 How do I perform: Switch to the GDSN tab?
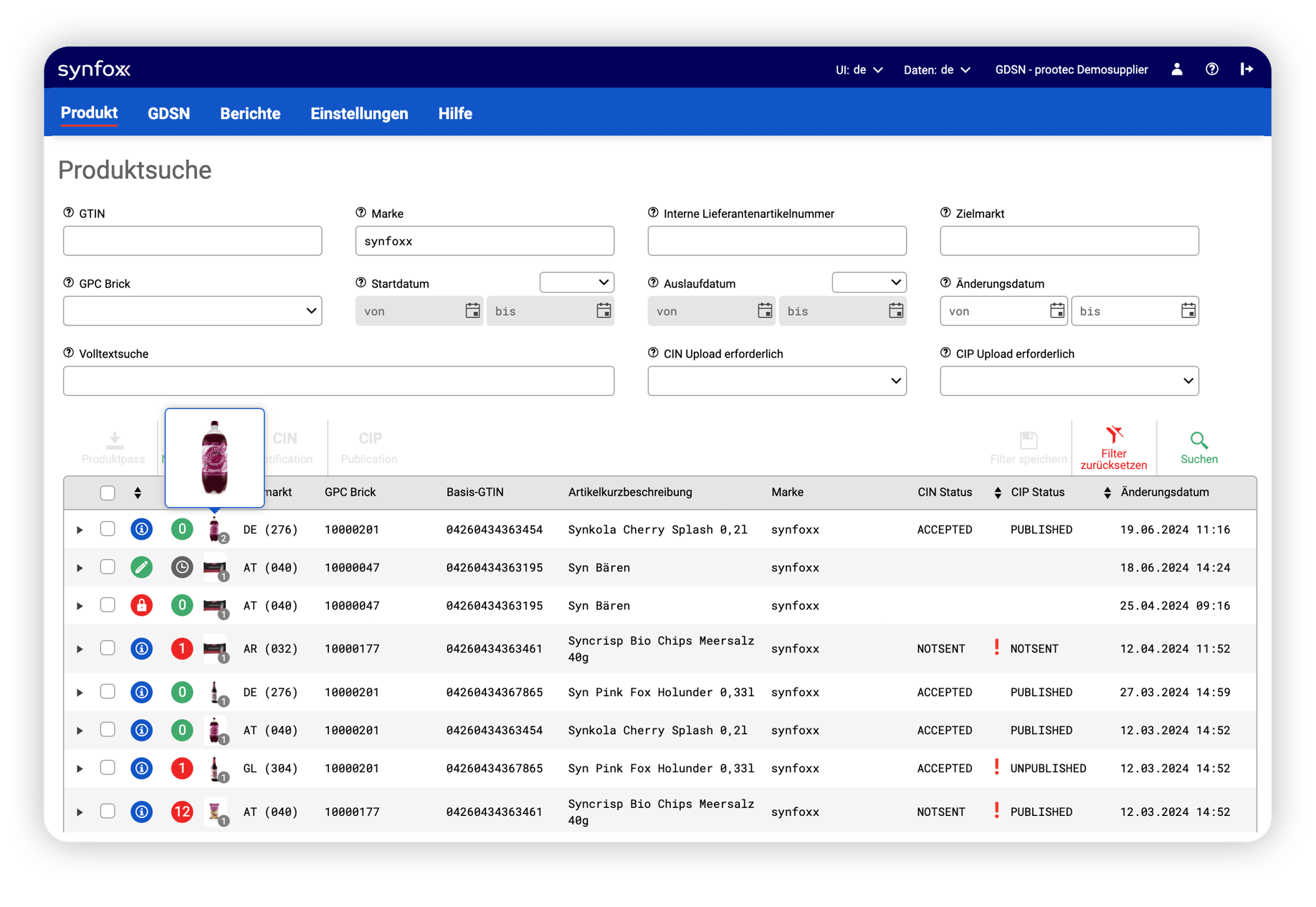click(x=168, y=114)
